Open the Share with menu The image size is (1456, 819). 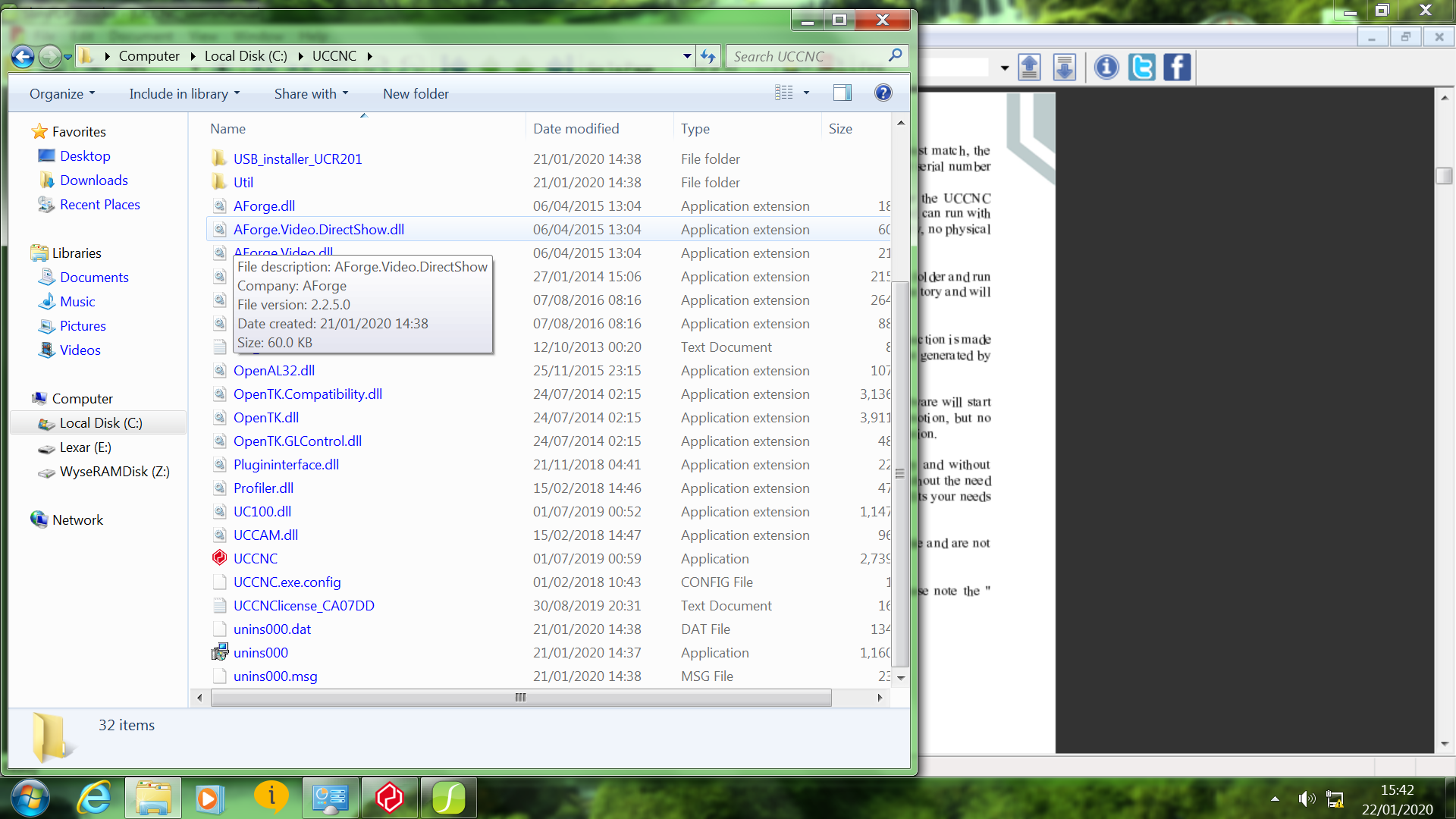(x=311, y=93)
